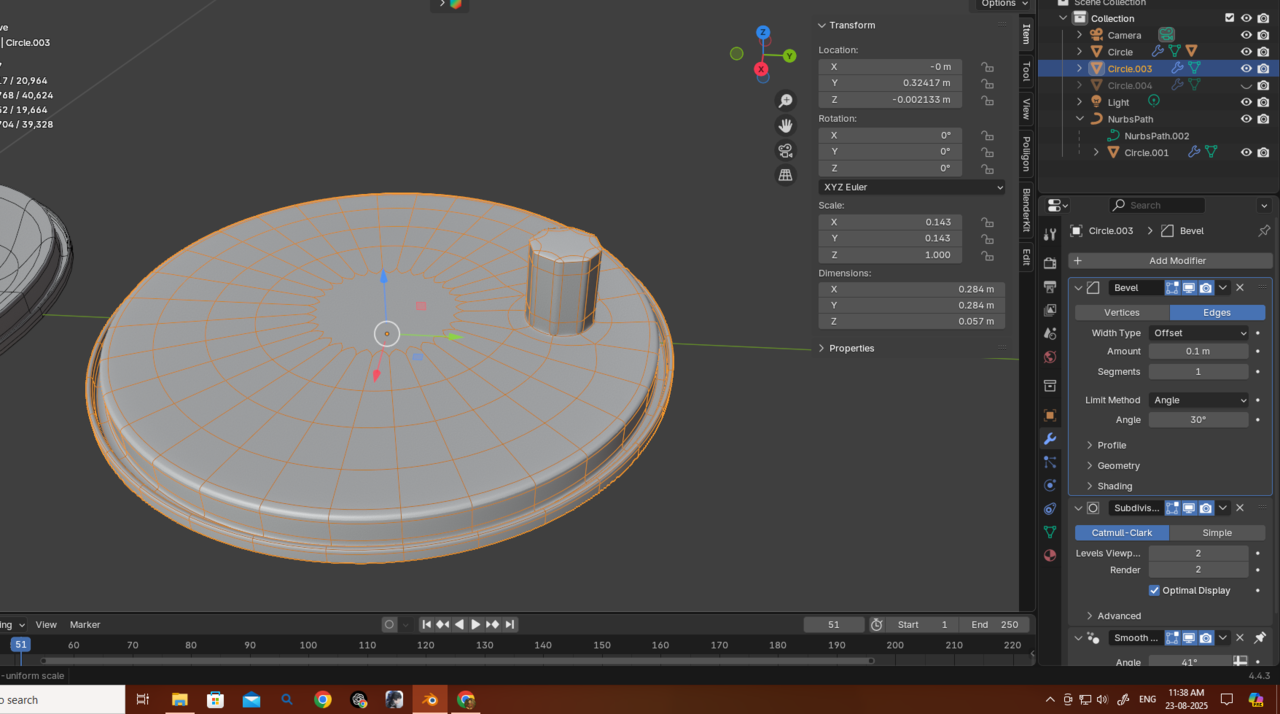Viewport: 1280px width, 714px height.
Task: Open the Material properties tab icon
Action: [x=1049, y=556]
